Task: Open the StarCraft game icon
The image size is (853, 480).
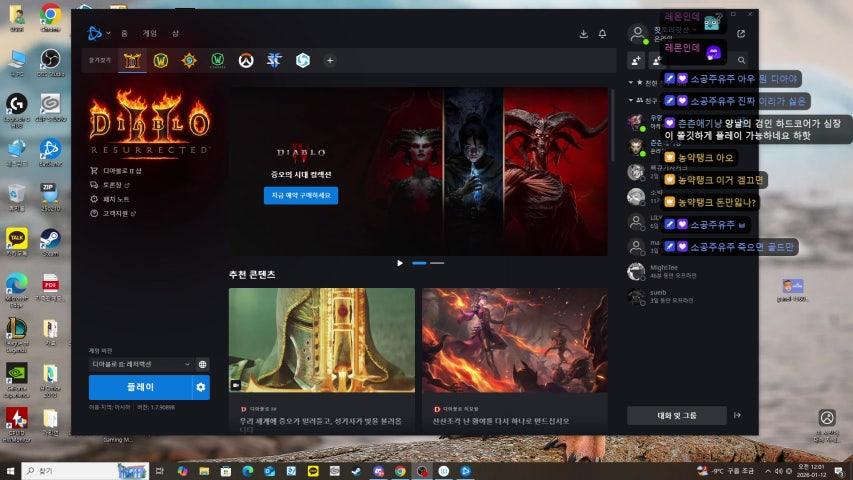Action: (x=274, y=60)
